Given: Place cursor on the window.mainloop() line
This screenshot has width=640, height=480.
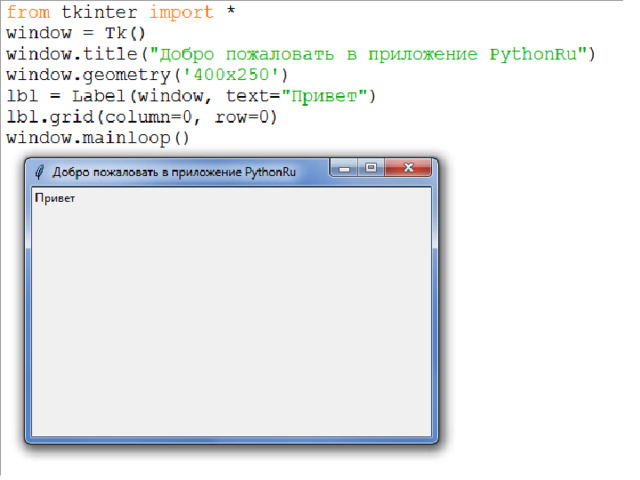Looking at the screenshot, I should pyautogui.click(x=97, y=138).
